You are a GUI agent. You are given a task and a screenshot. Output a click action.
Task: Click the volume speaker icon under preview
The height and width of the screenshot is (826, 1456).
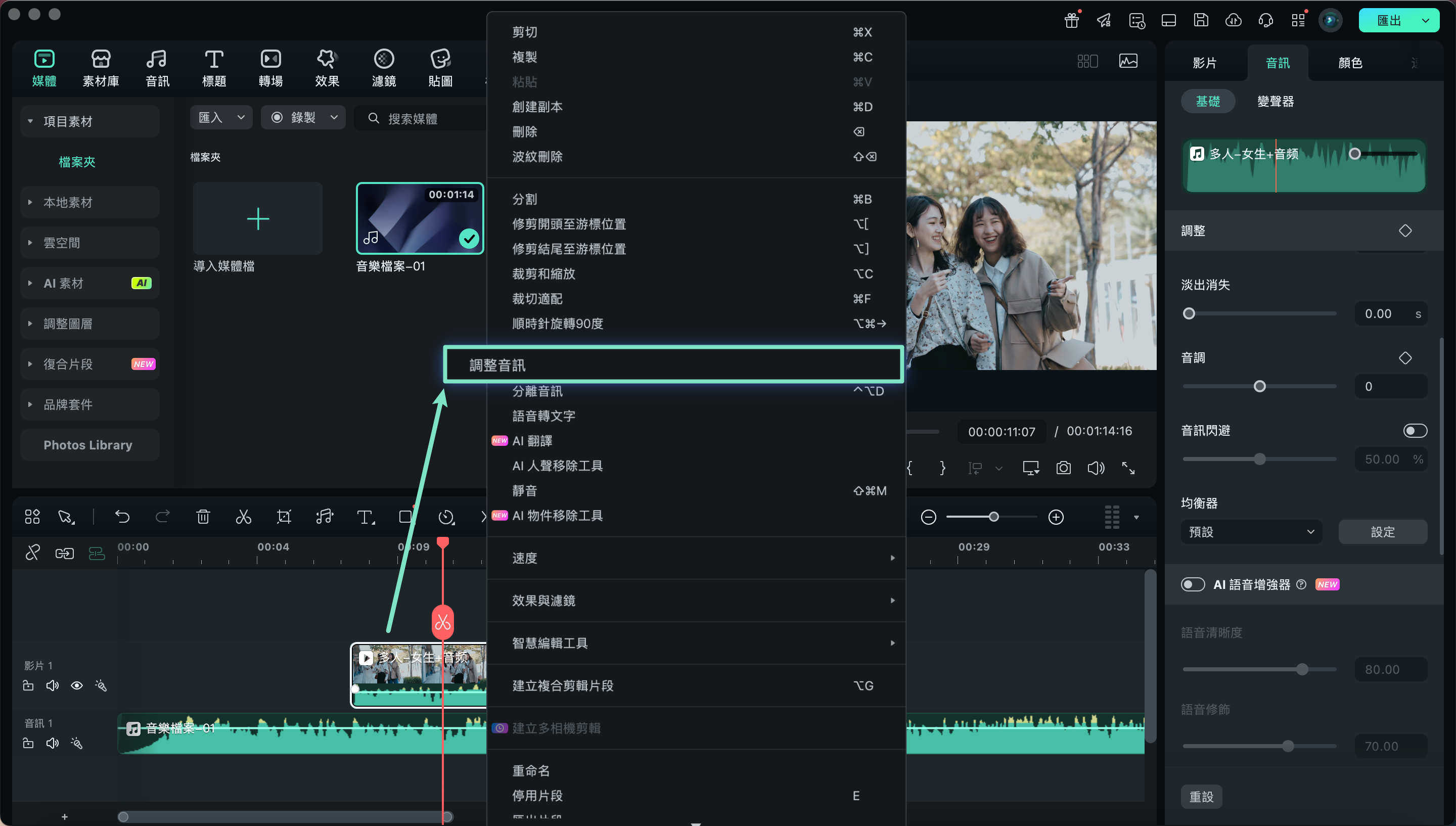pos(1096,468)
